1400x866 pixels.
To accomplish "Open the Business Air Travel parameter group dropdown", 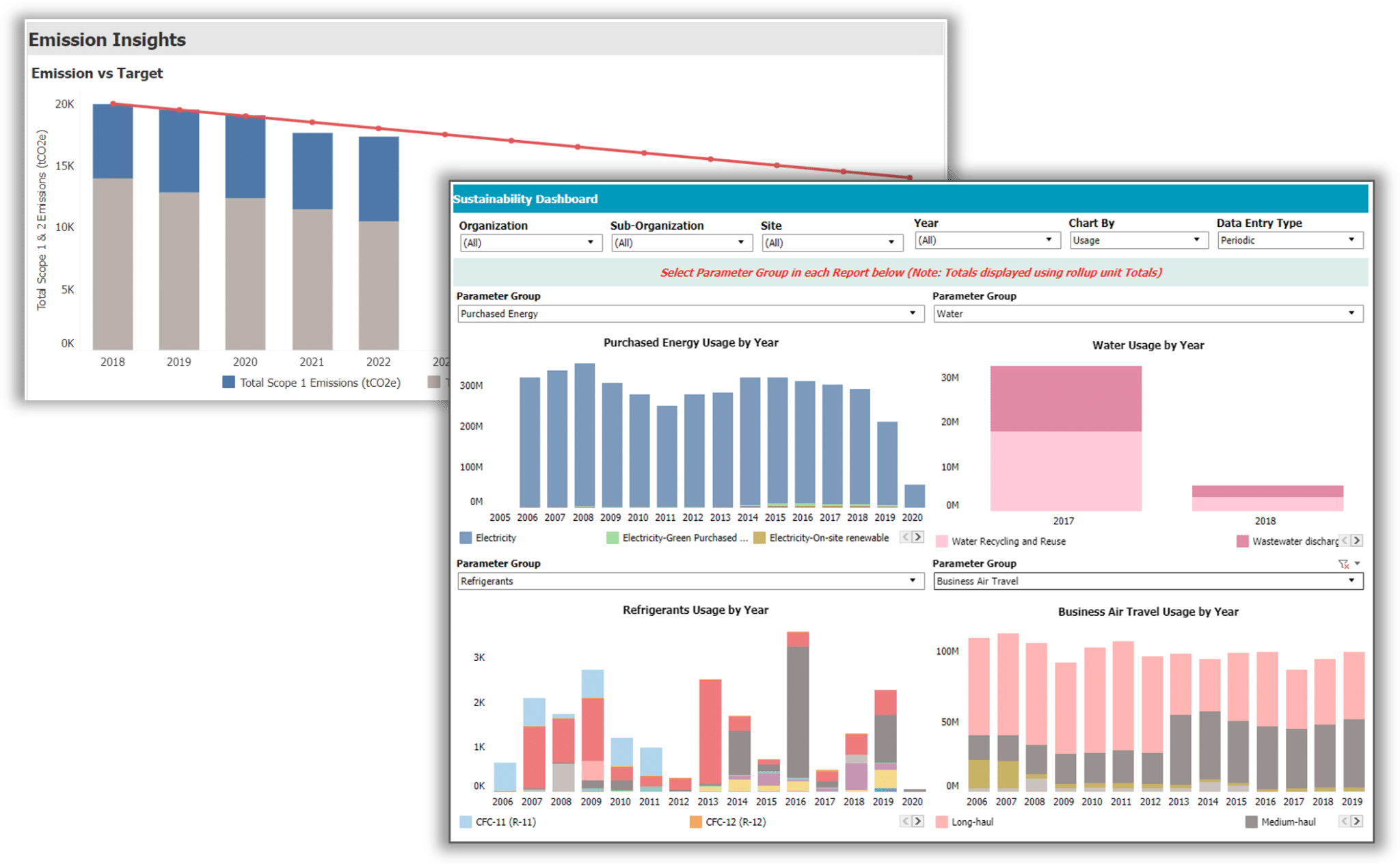I will [x=1148, y=581].
